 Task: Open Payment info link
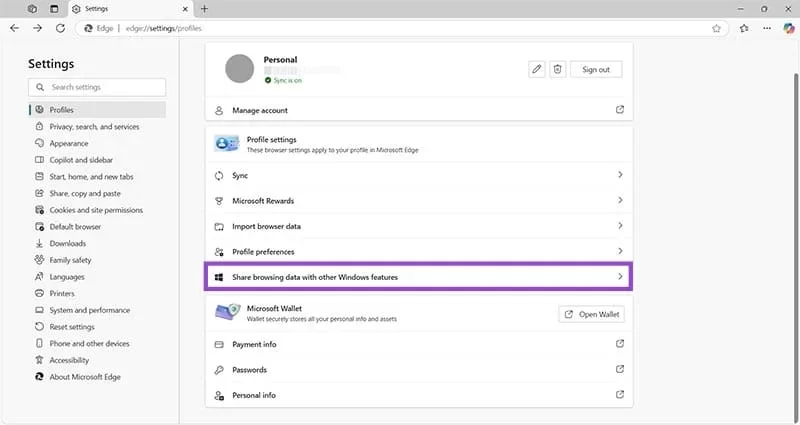coord(254,344)
